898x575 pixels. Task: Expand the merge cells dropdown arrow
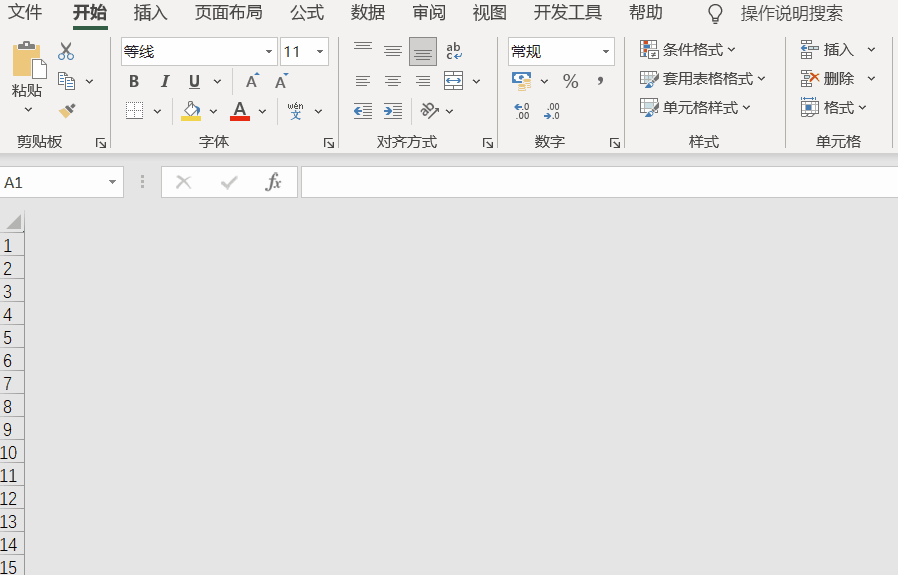[476, 81]
